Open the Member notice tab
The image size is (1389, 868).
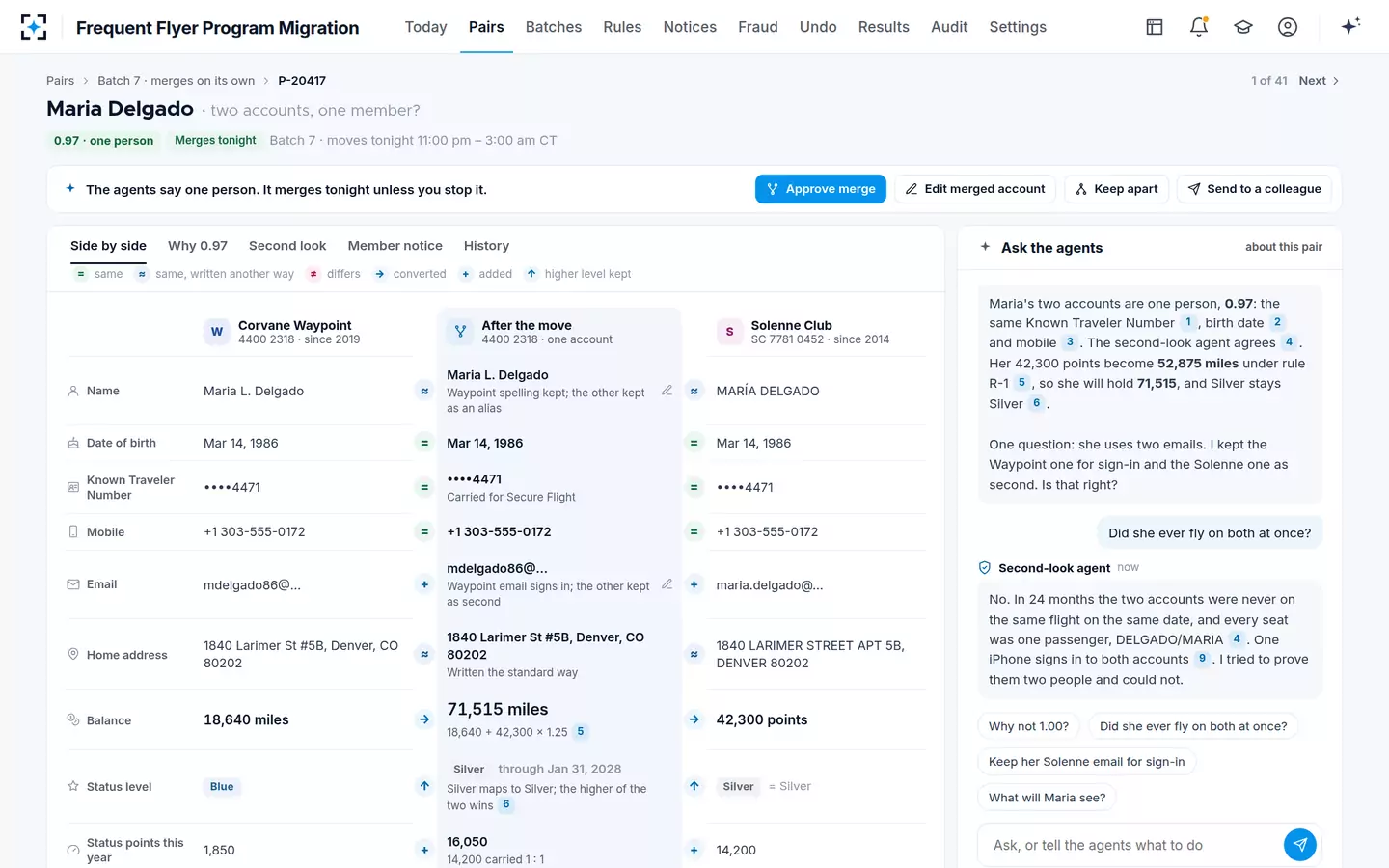tap(395, 246)
